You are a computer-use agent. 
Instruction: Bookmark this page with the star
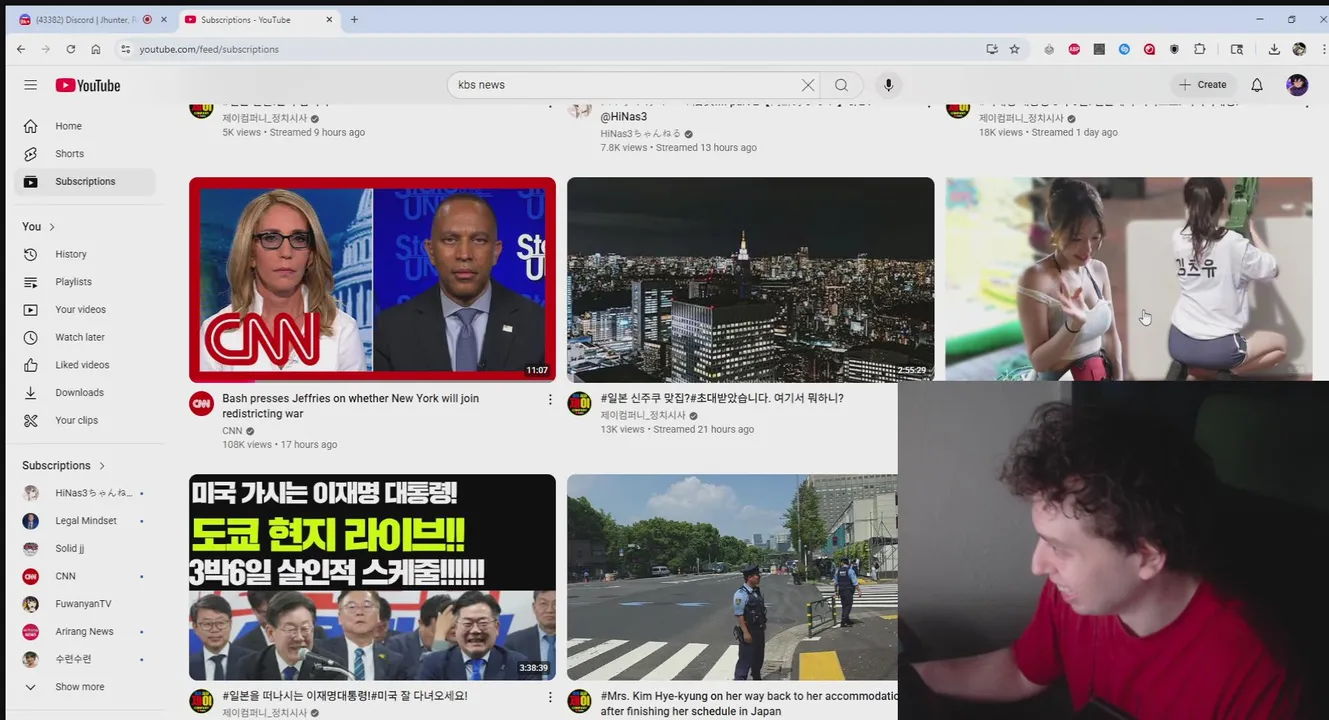click(x=1015, y=49)
